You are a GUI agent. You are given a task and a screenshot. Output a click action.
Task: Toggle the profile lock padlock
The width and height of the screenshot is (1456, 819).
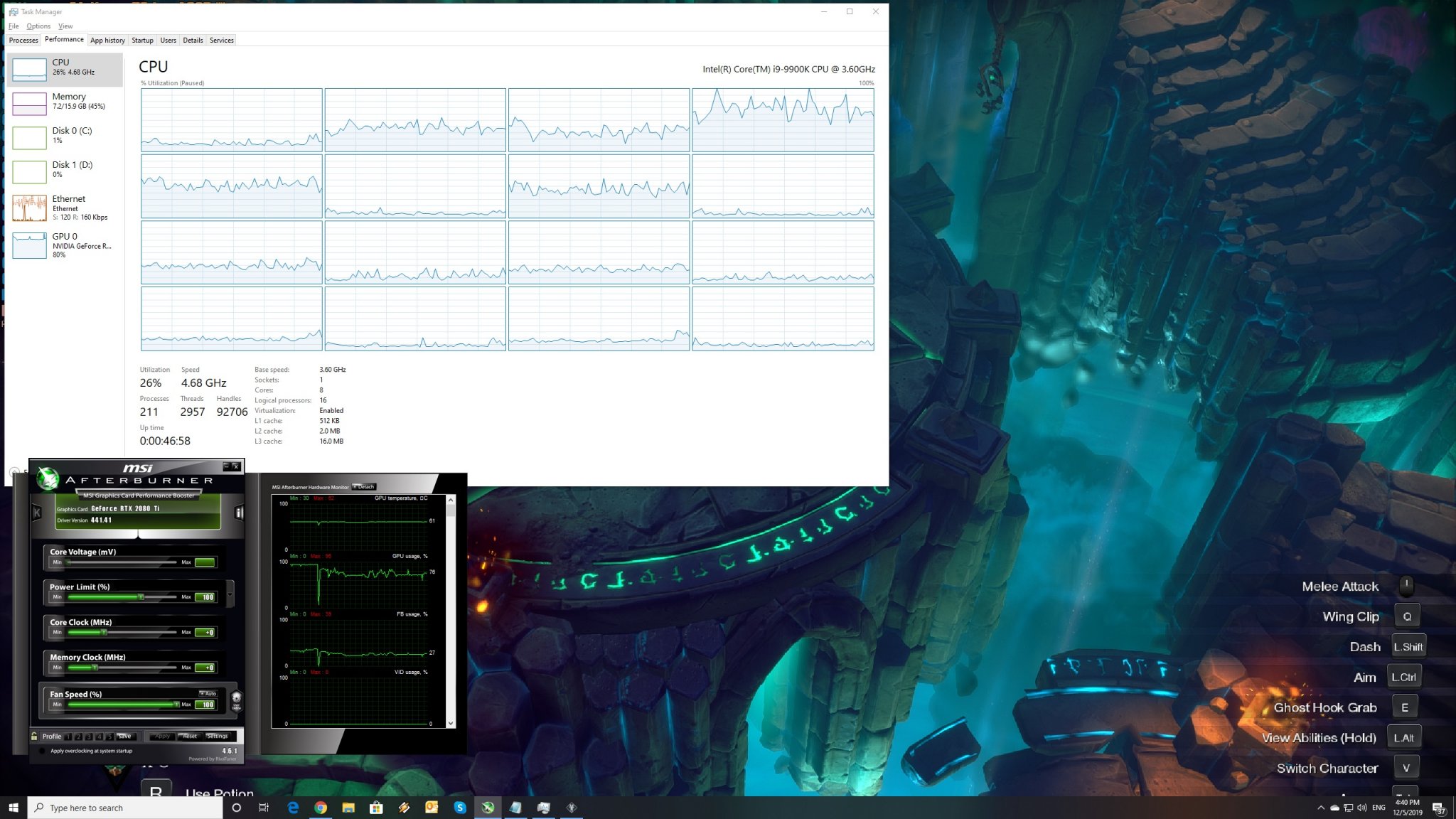(x=33, y=736)
